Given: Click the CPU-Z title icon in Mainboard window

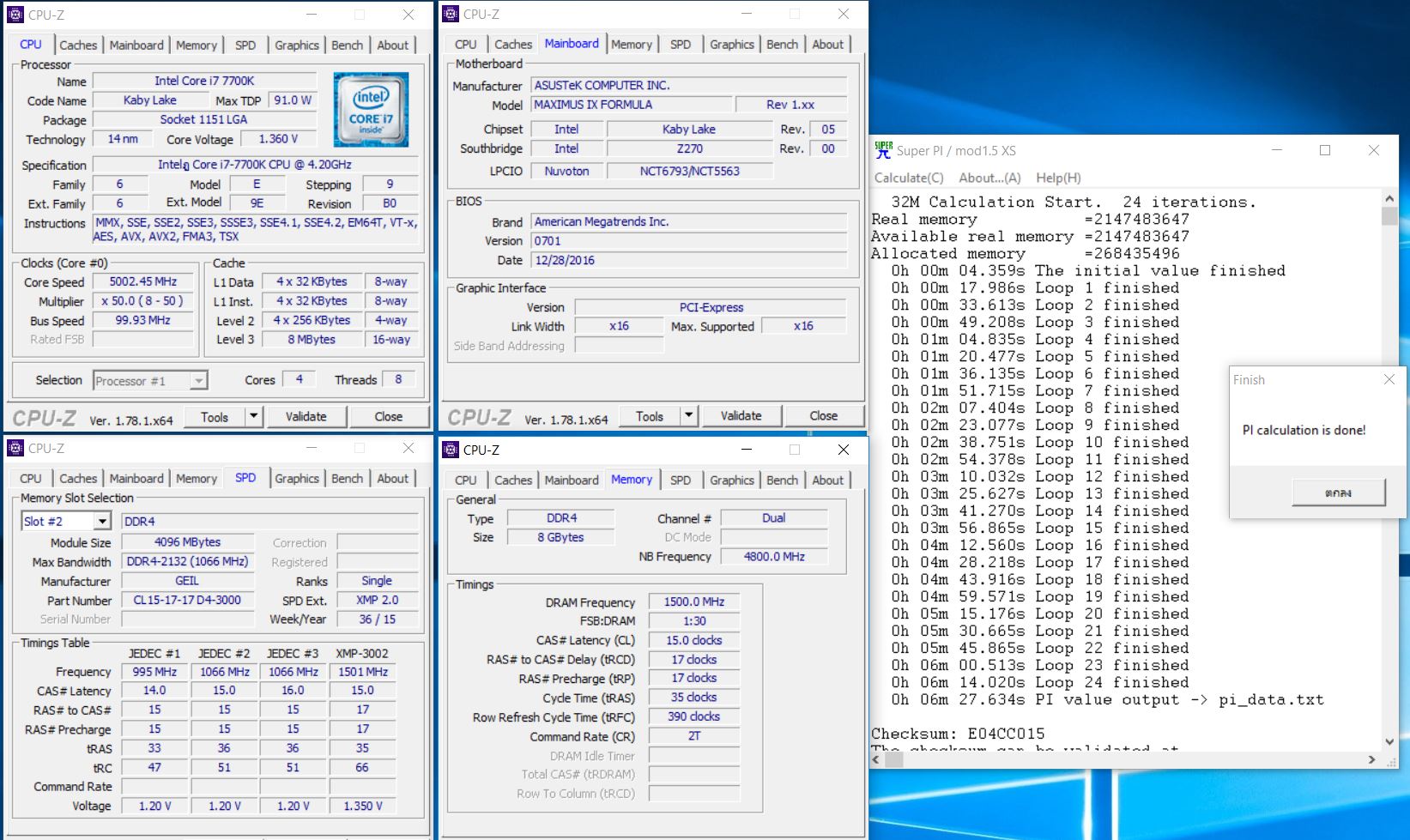Looking at the screenshot, I should (451, 14).
